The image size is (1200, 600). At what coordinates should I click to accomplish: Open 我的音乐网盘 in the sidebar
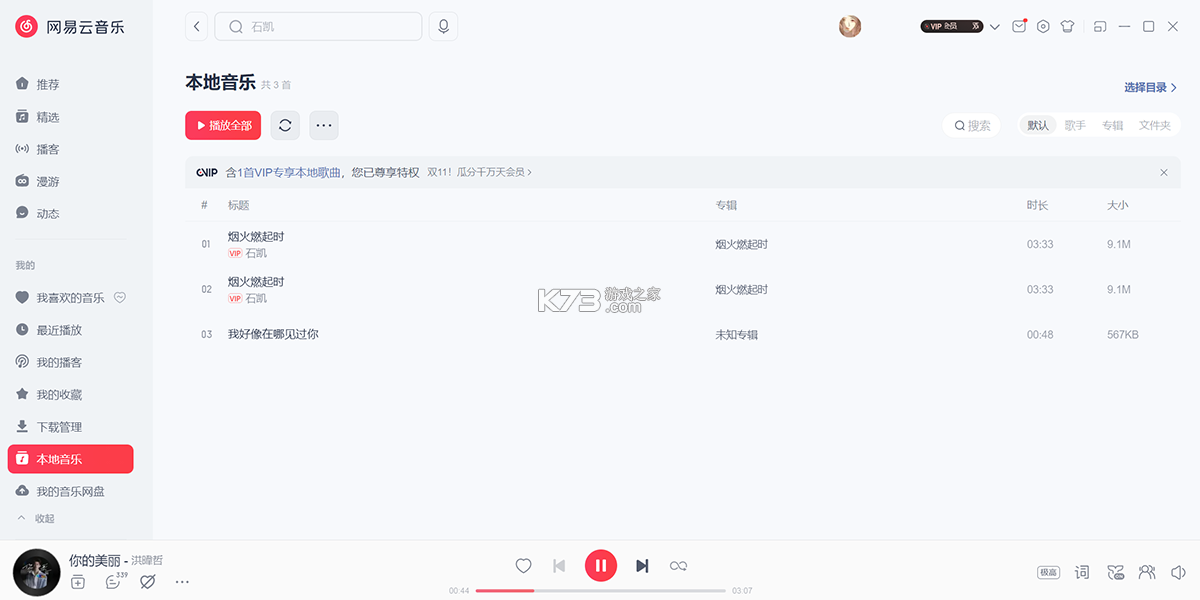pos(70,491)
